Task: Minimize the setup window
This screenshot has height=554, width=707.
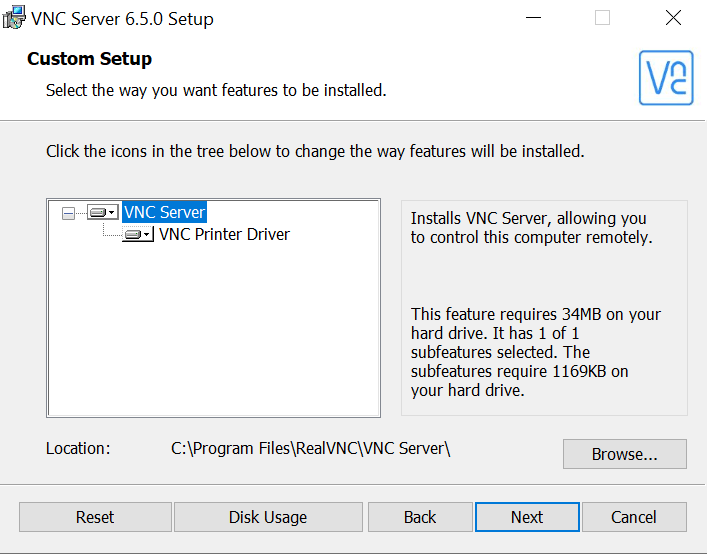Action: pos(533,18)
